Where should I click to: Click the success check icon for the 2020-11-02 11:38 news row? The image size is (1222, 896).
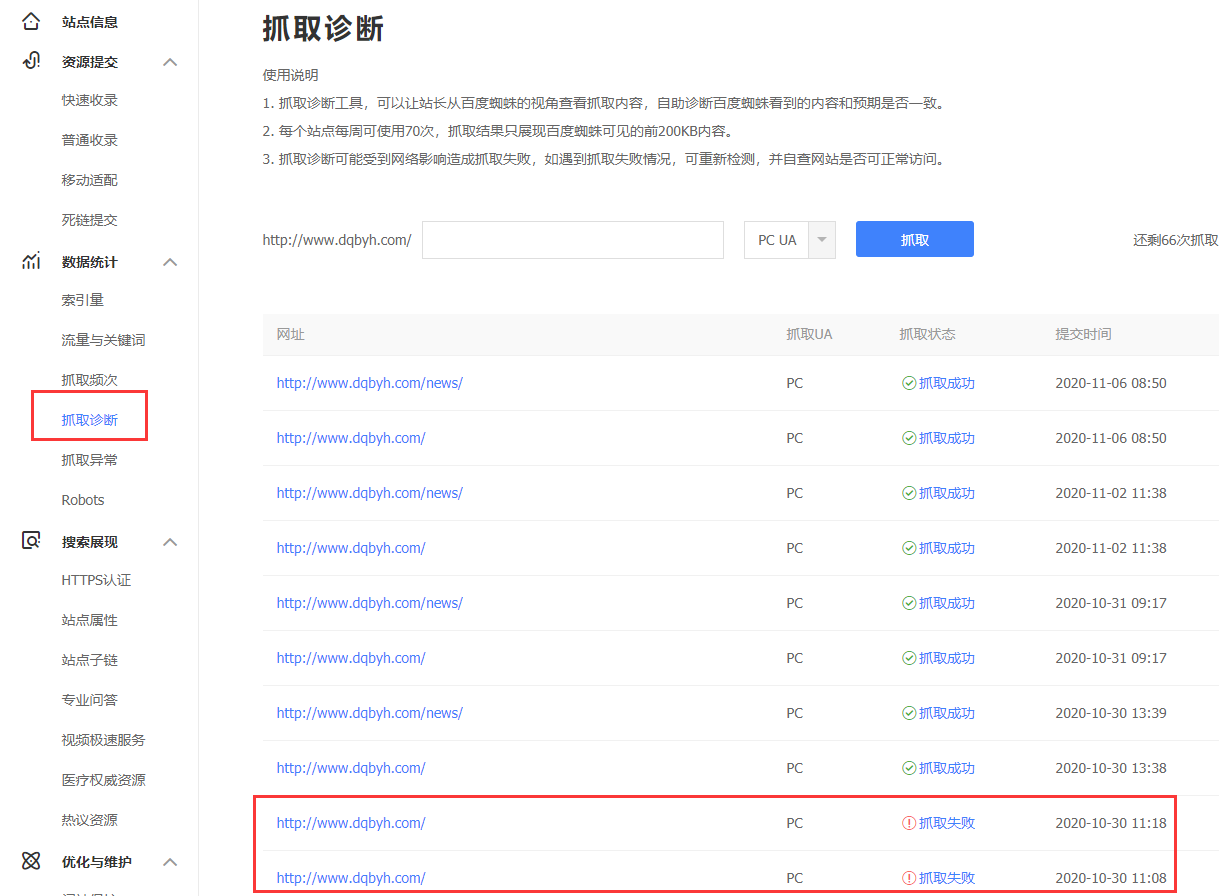pos(909,493)
